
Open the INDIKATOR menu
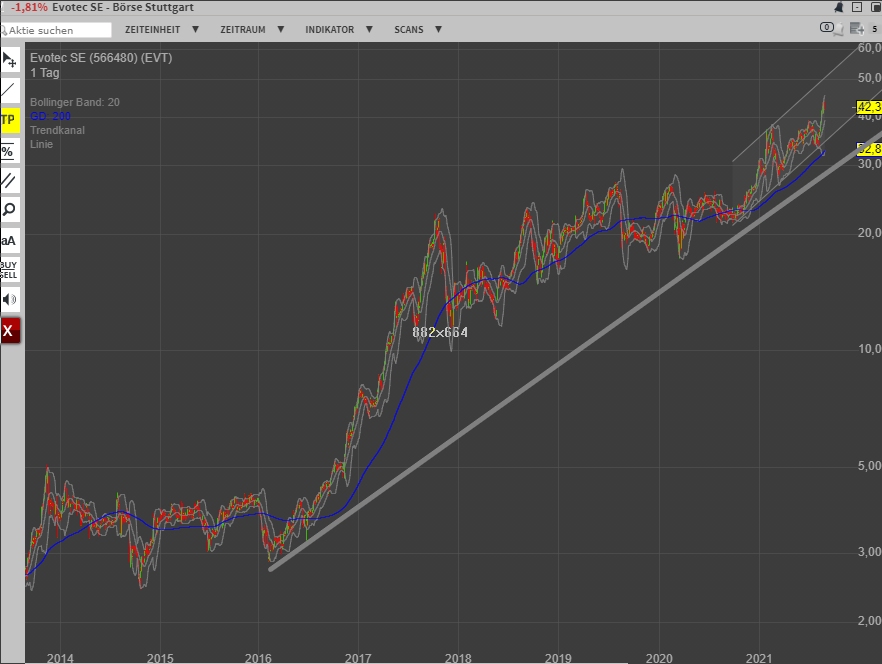[330, 30]
